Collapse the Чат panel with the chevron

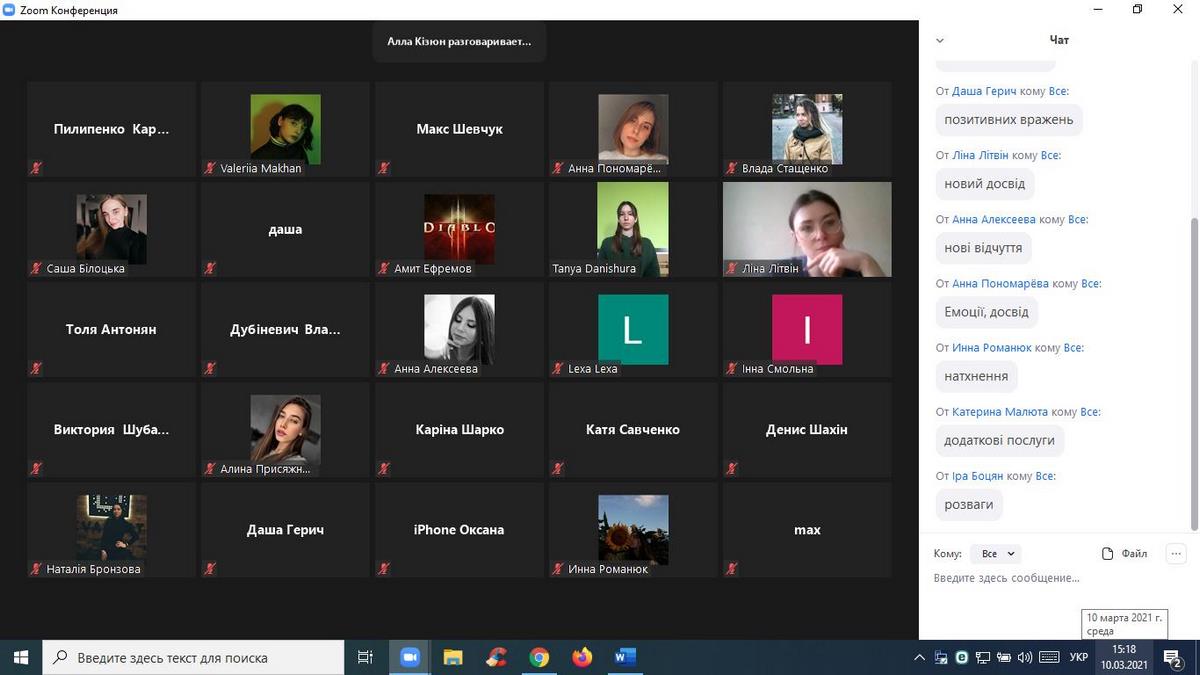tap(939, 40)
